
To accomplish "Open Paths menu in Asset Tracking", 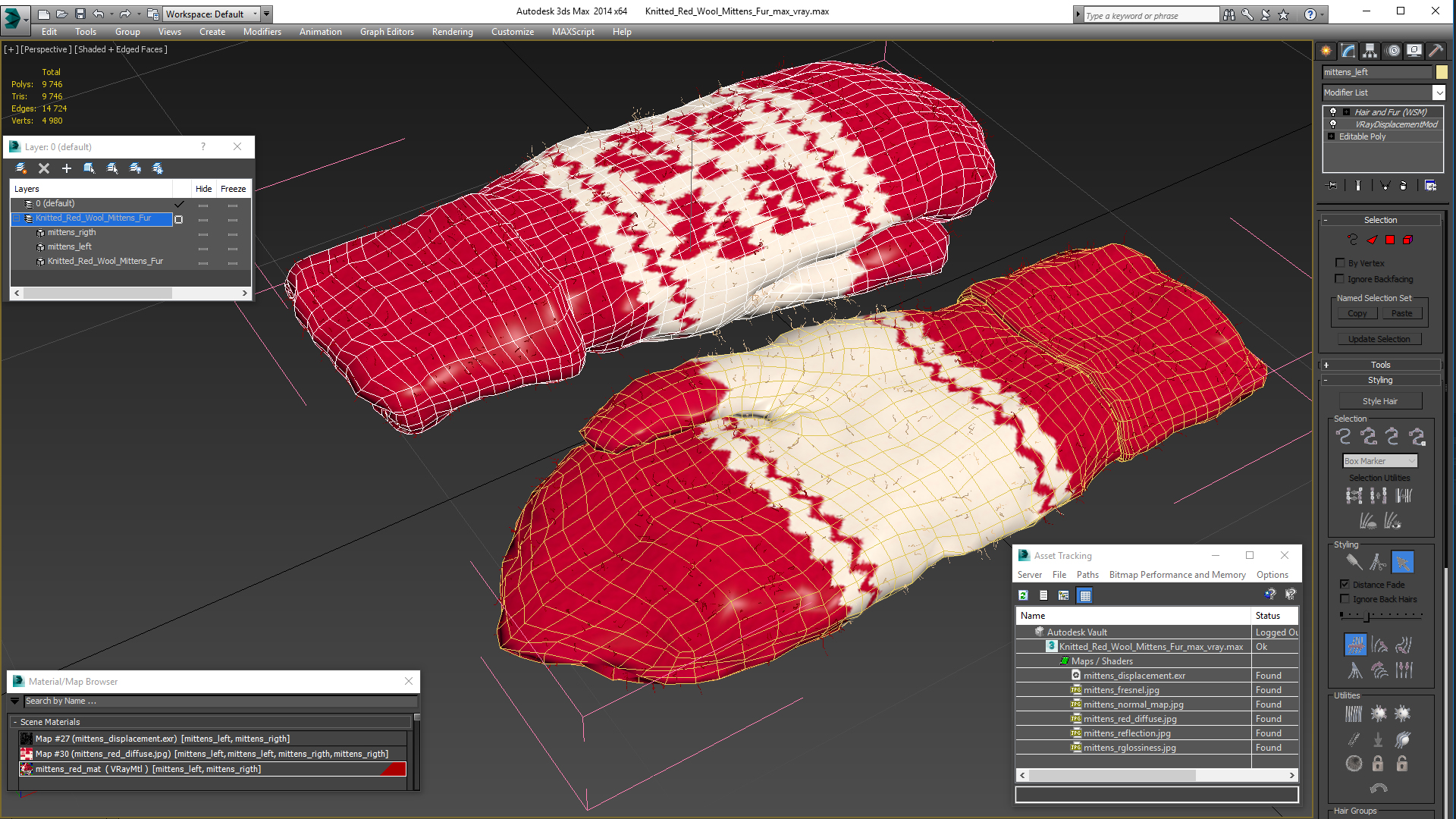I will [x=1087, y=575].
